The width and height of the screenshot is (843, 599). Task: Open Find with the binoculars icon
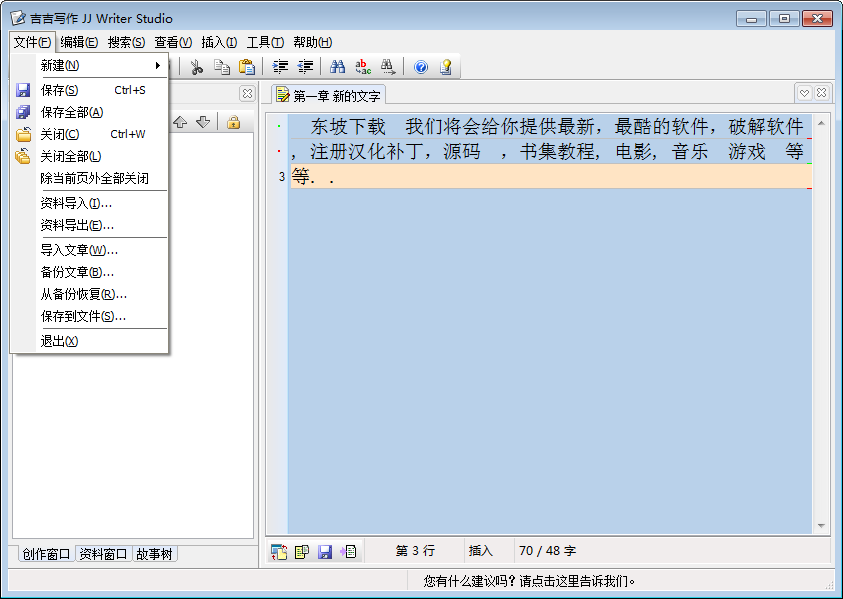click(338, 67)
